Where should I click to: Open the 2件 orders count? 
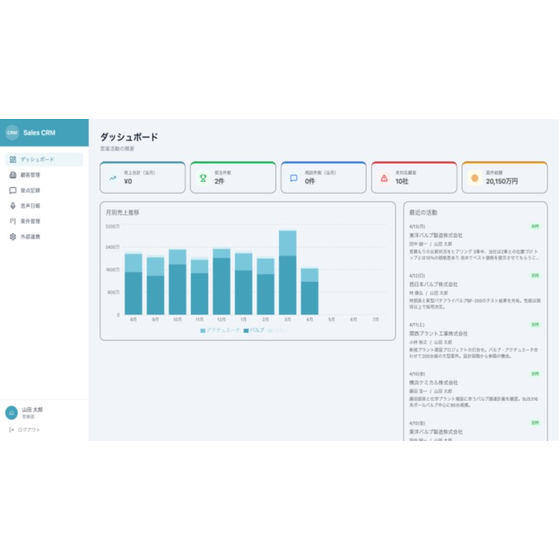[x=219, y=181]
